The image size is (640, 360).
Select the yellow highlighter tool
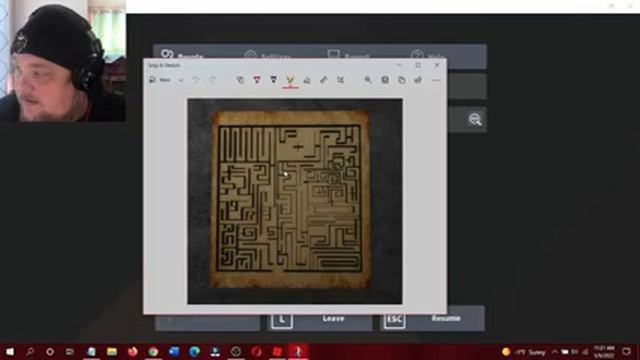(290, 80)
